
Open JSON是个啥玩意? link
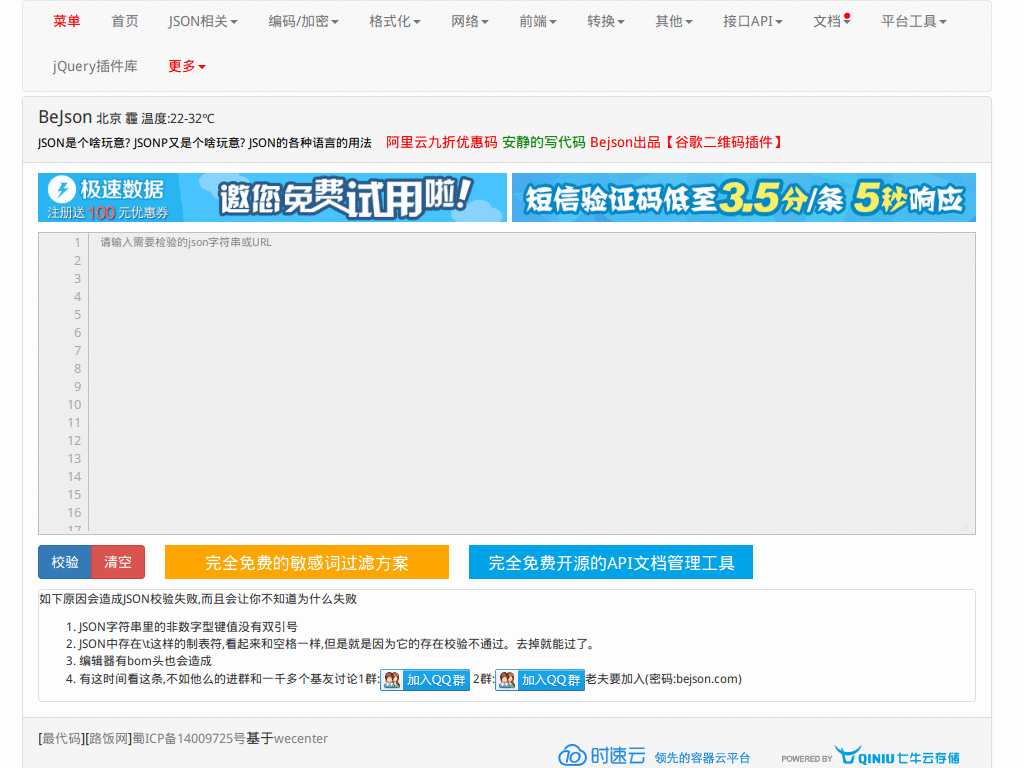[84, 142]
